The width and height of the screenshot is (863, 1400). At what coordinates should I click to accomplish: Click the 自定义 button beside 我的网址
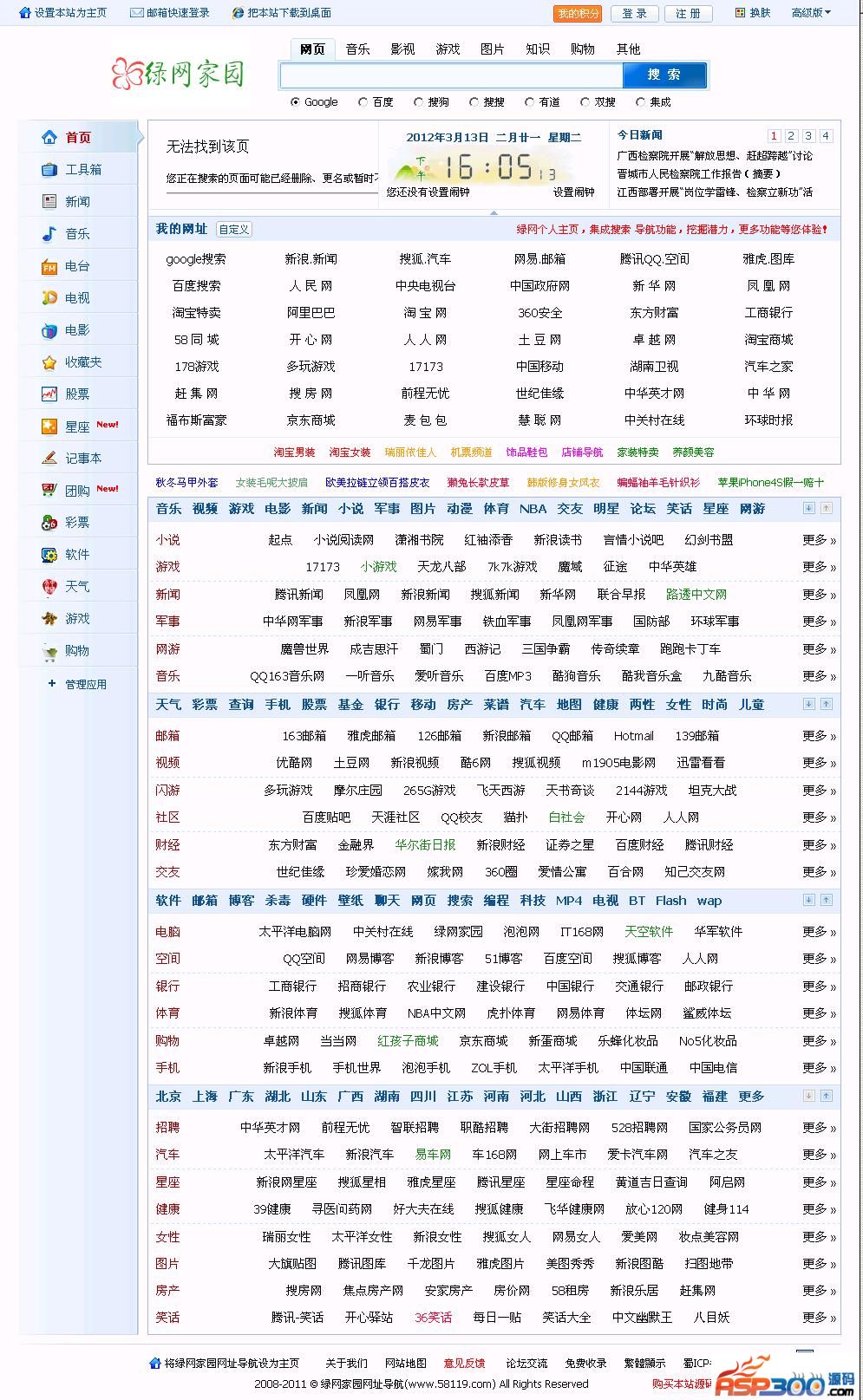[234, 230]
